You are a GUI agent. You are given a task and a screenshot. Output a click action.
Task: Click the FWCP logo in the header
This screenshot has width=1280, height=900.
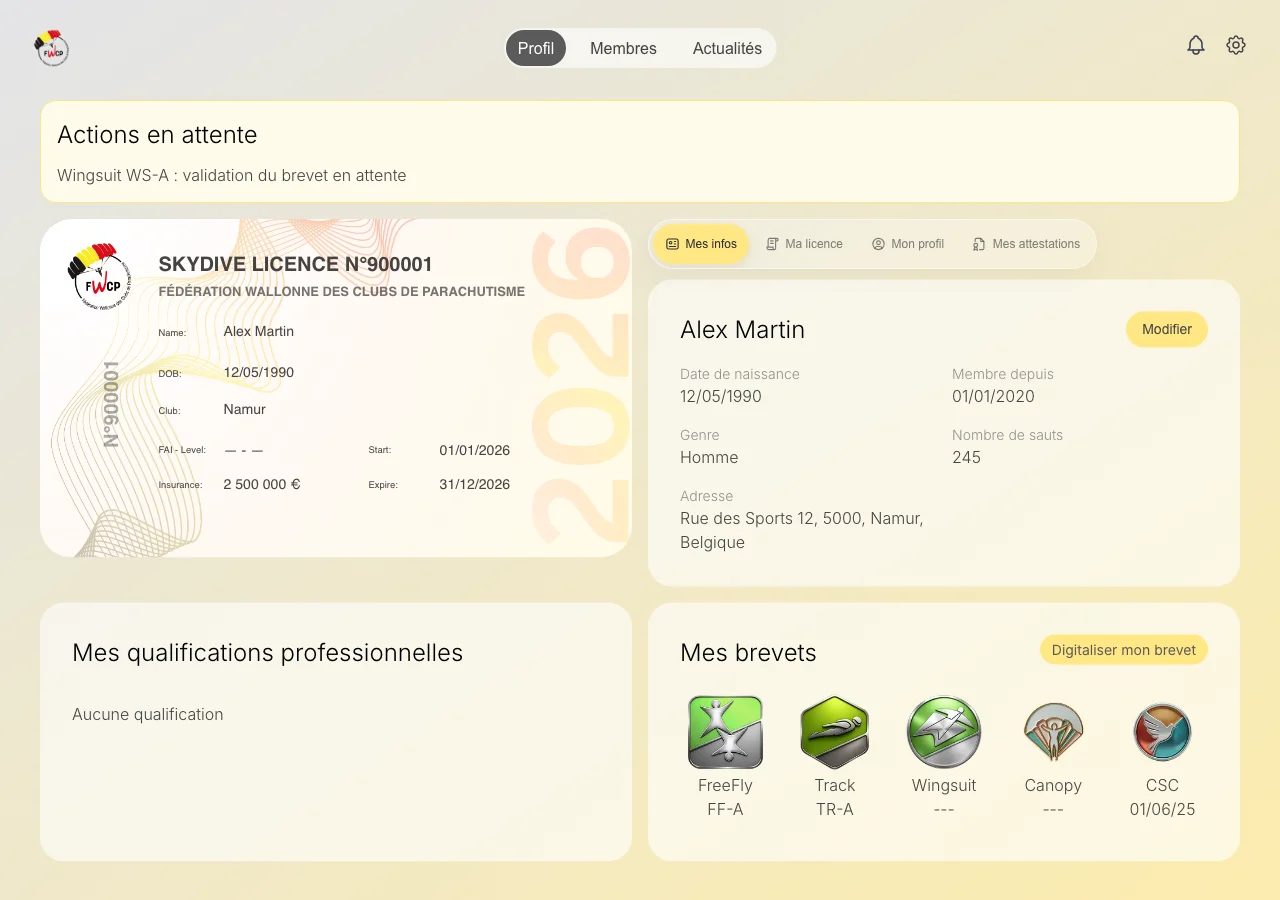pyautogui.click(x=51, y=47)
